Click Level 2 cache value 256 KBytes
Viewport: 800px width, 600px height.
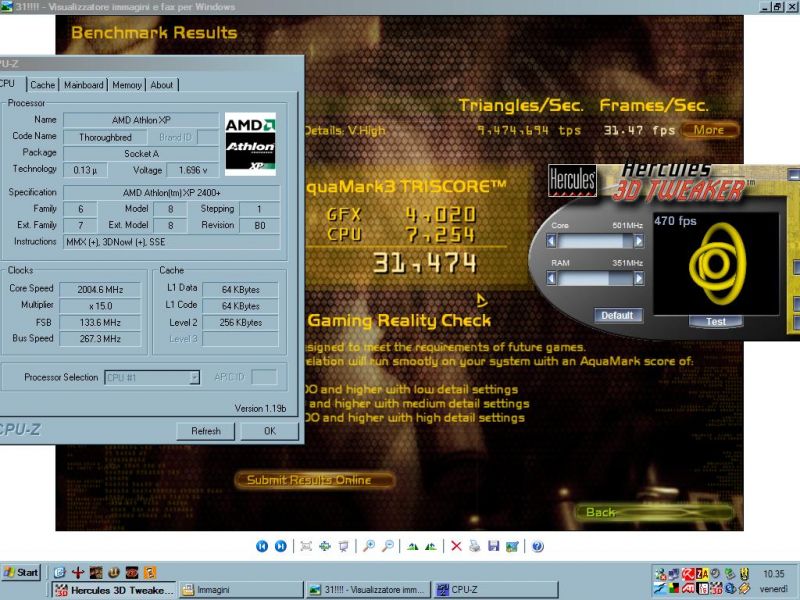pyautogui.click(x=240, y=322)
